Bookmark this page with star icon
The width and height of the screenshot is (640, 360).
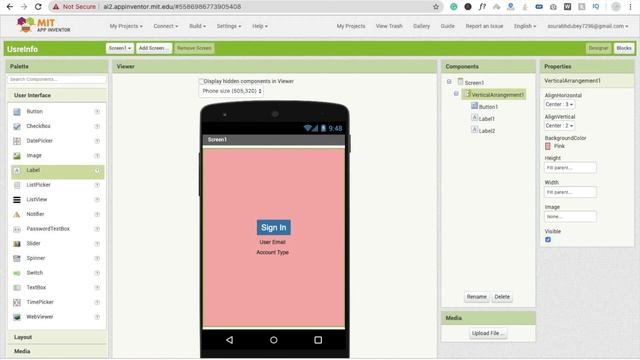tap(436, 7)
